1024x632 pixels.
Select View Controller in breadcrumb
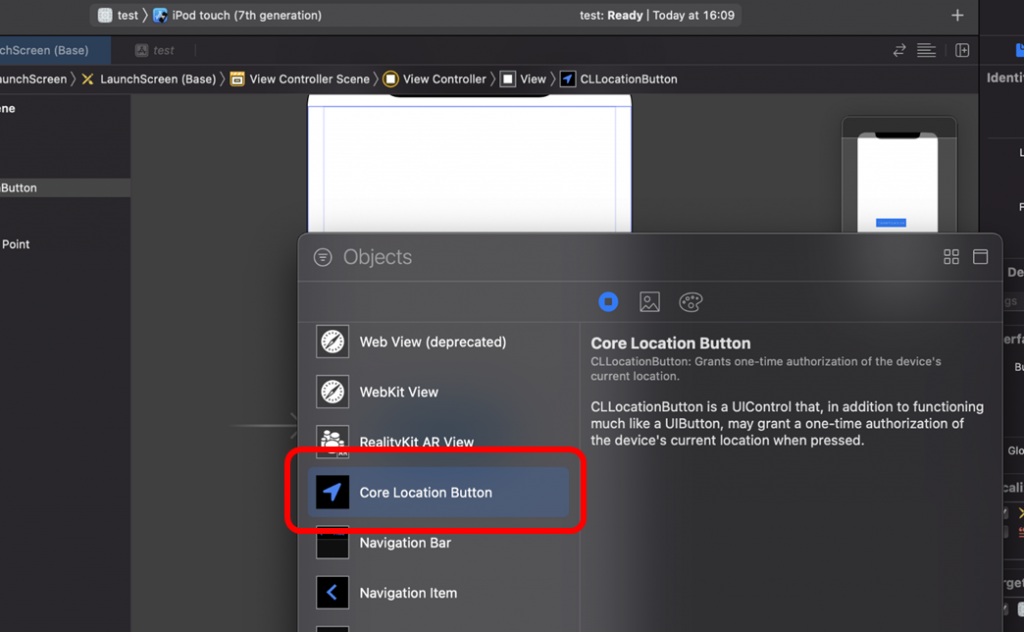(x=435, y=79)
